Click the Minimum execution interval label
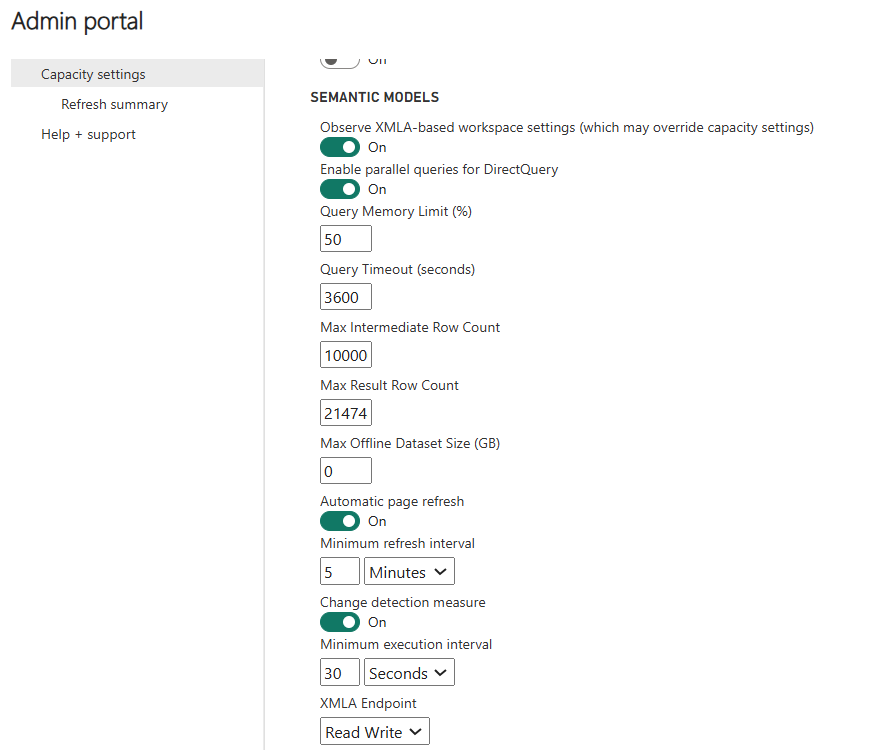875x750 pixels. tap(406, 645)
